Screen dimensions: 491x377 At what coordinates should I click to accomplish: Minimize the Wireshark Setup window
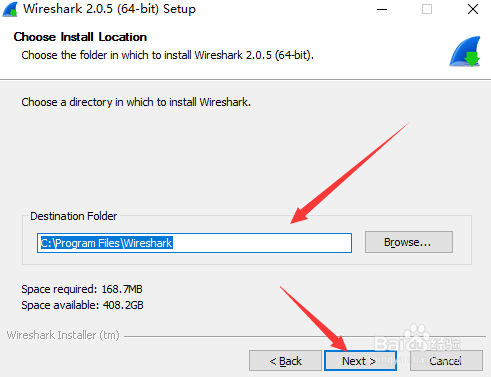coord(382,9)
